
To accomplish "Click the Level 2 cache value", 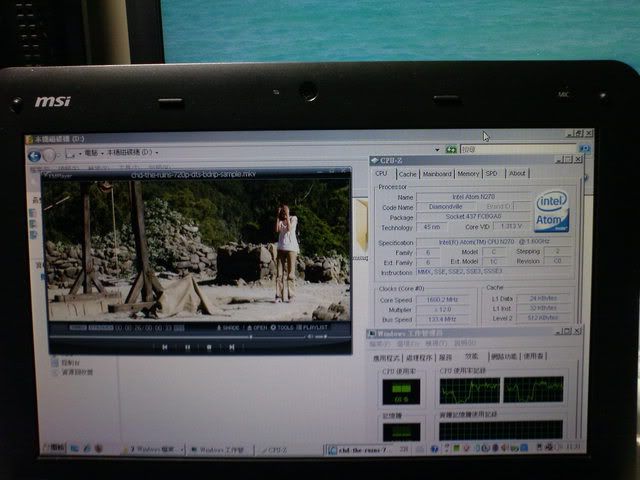I will (543, 318).
